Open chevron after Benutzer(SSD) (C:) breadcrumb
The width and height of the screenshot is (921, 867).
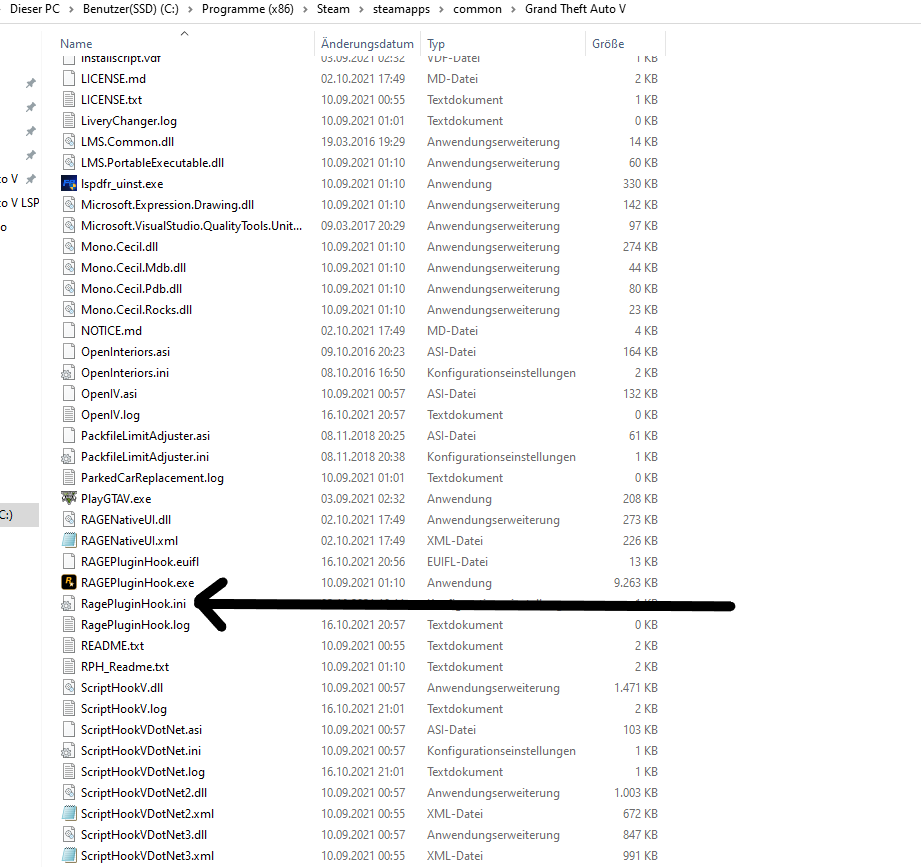click(x=190, y=9)
